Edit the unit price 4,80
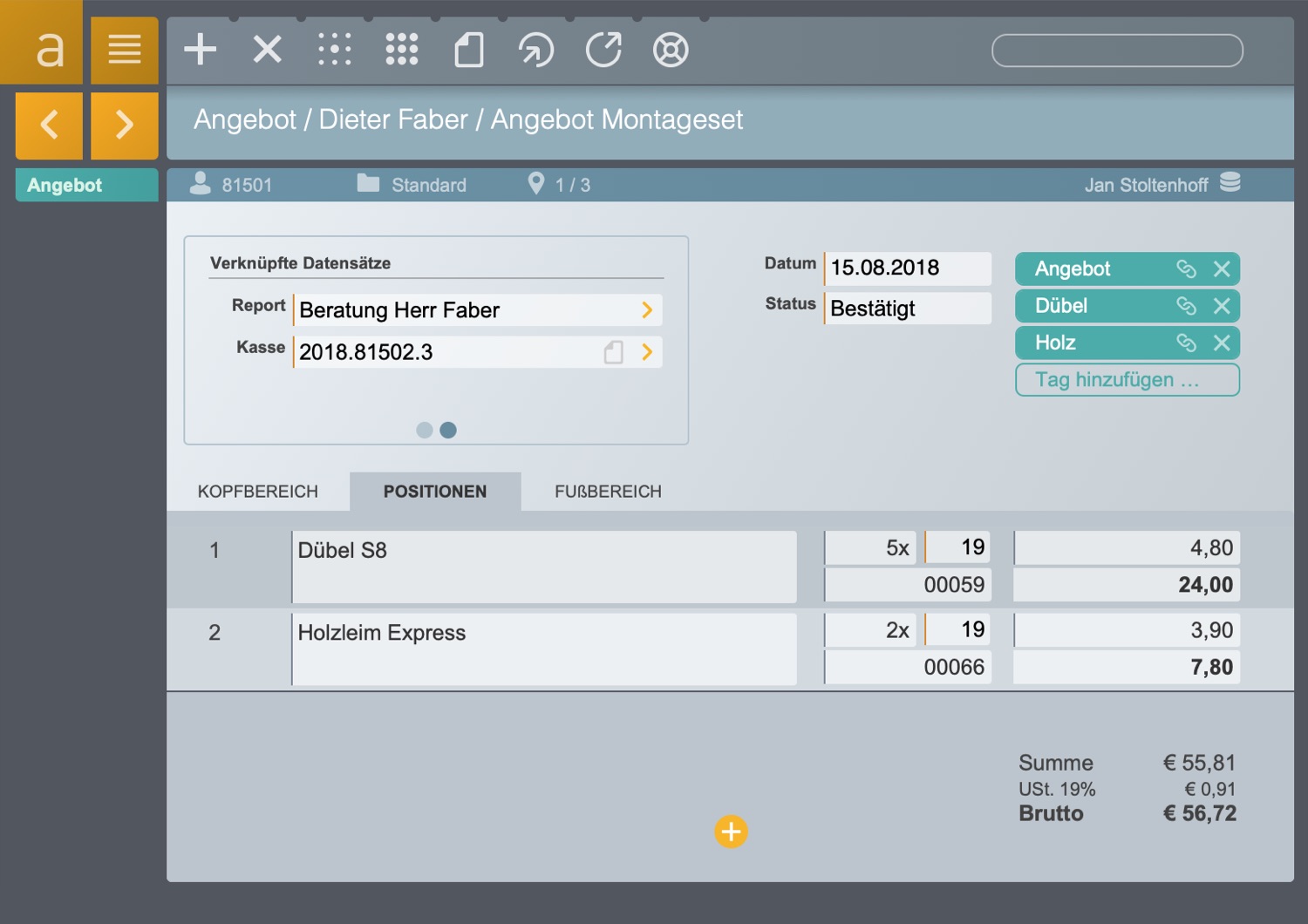Screen dimensions: 1308x924 pyautogui.click(x=1127, y=548)
